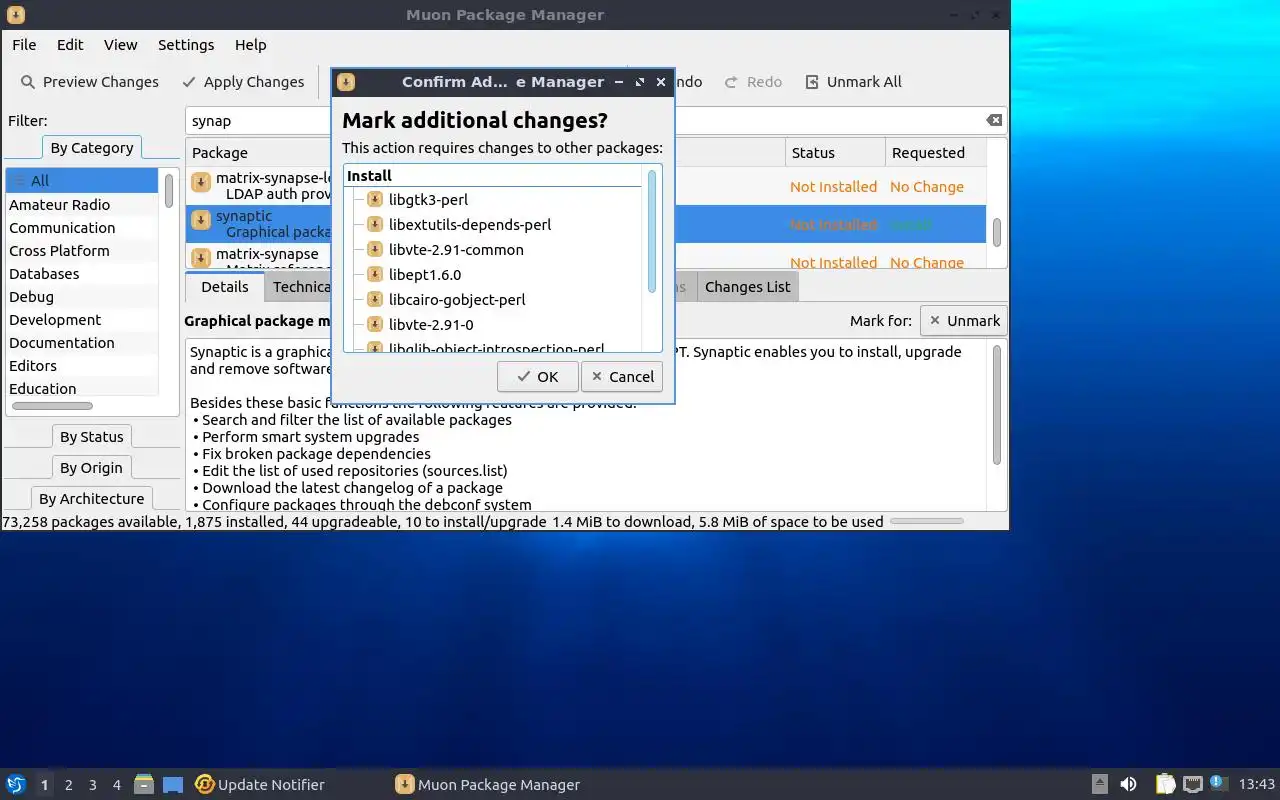
Task: Click the volume speaker tray icon
Action: point(1128,784)
